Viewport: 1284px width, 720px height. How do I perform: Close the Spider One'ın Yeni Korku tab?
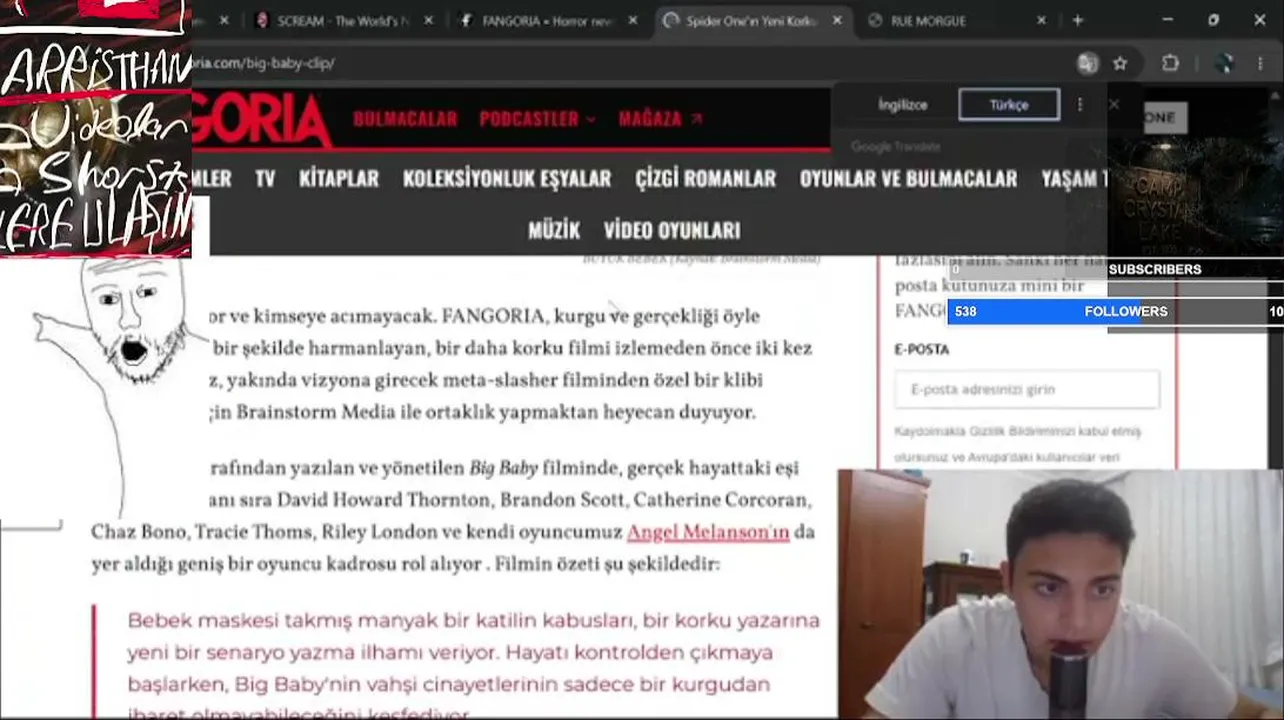pos(837,20)
